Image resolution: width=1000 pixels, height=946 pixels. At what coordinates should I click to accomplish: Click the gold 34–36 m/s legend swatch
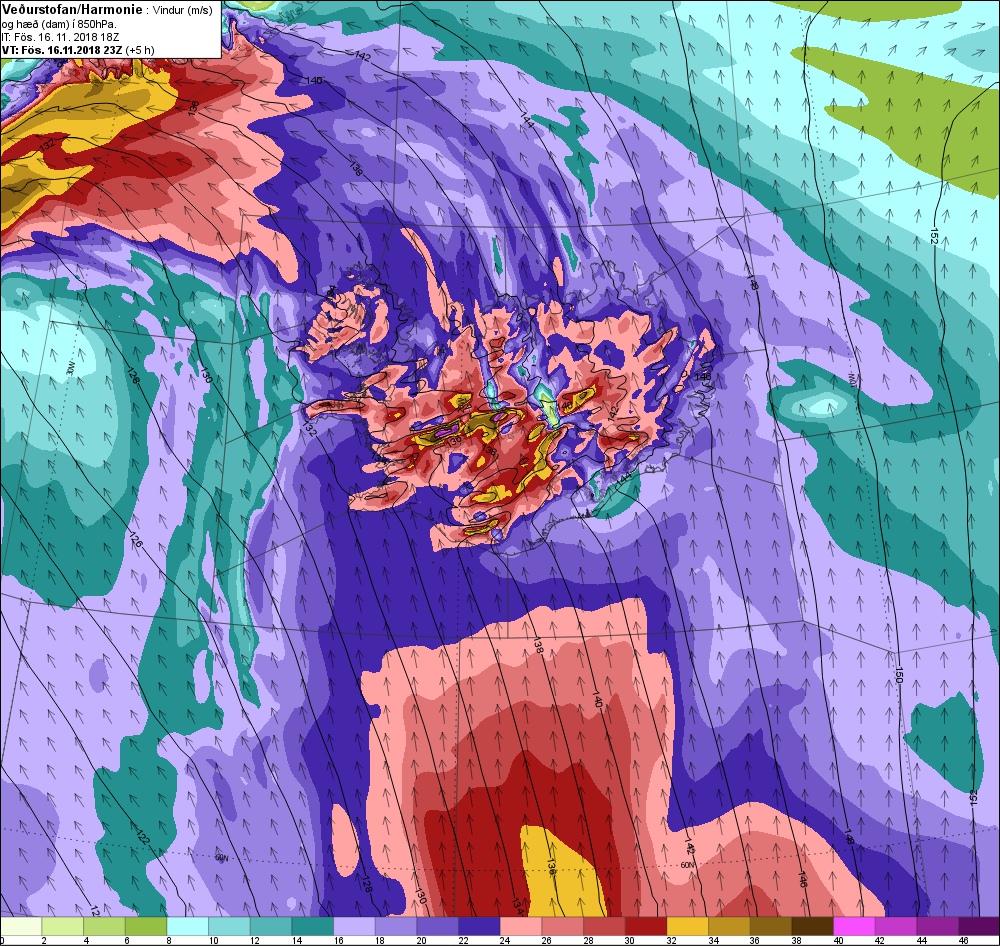729,926
